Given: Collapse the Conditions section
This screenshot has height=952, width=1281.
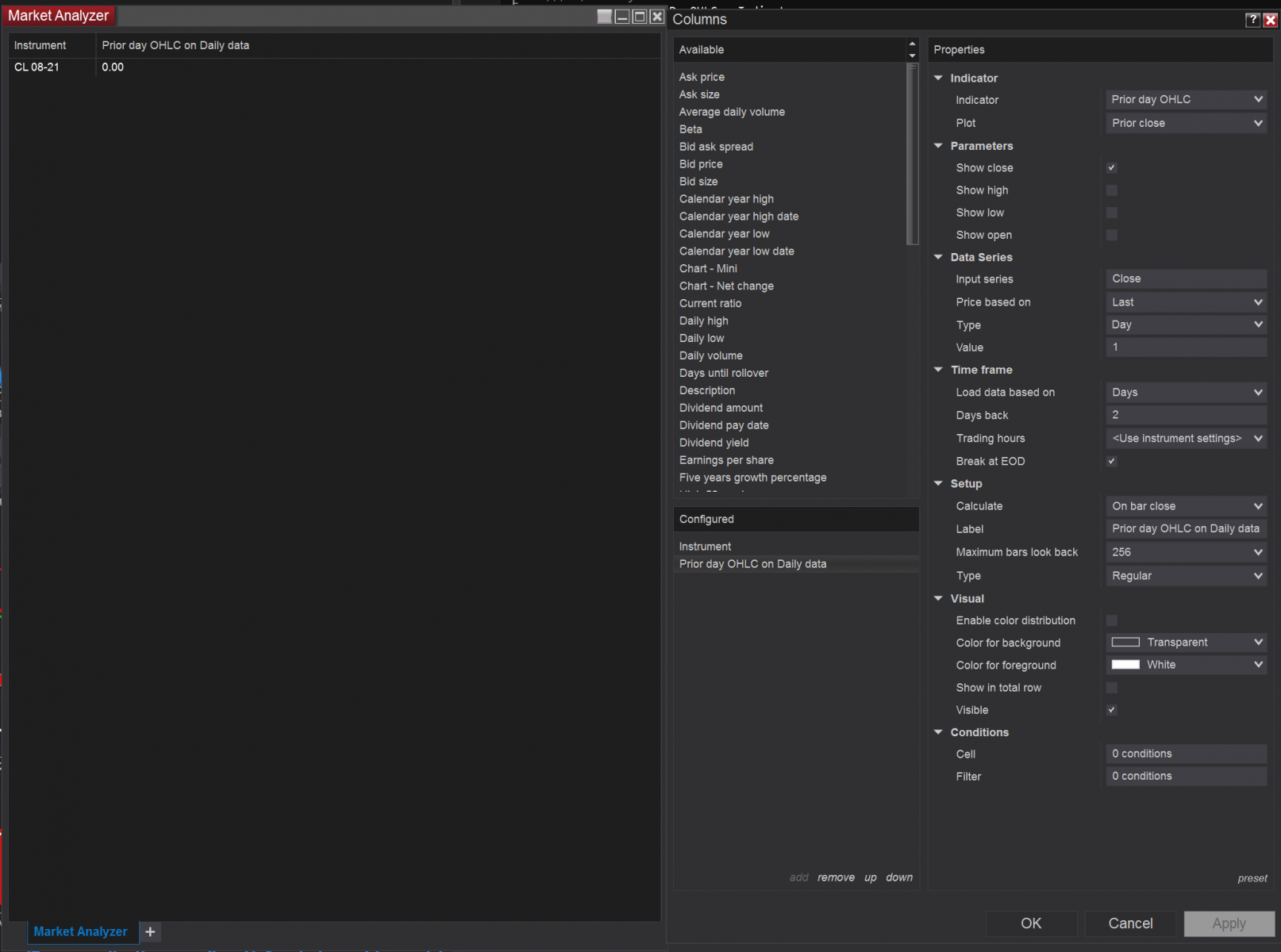Looking at the screenshot, I should coord(938,732).
